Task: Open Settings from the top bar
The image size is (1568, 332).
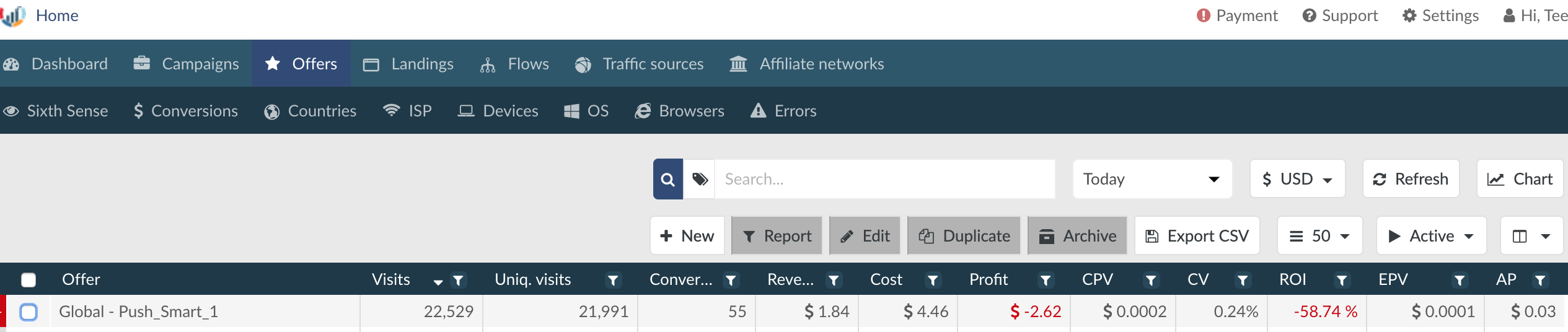Action: coord(1440,15)
